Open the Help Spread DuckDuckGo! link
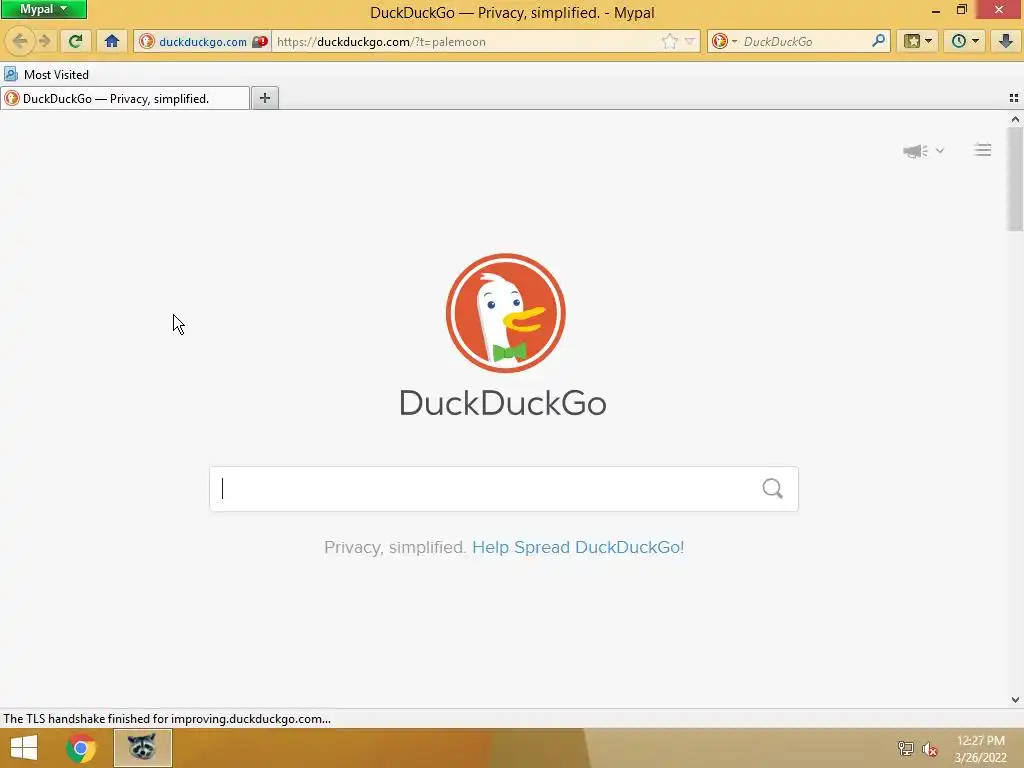Screen dimensions: 1024x768 (578, 547)
